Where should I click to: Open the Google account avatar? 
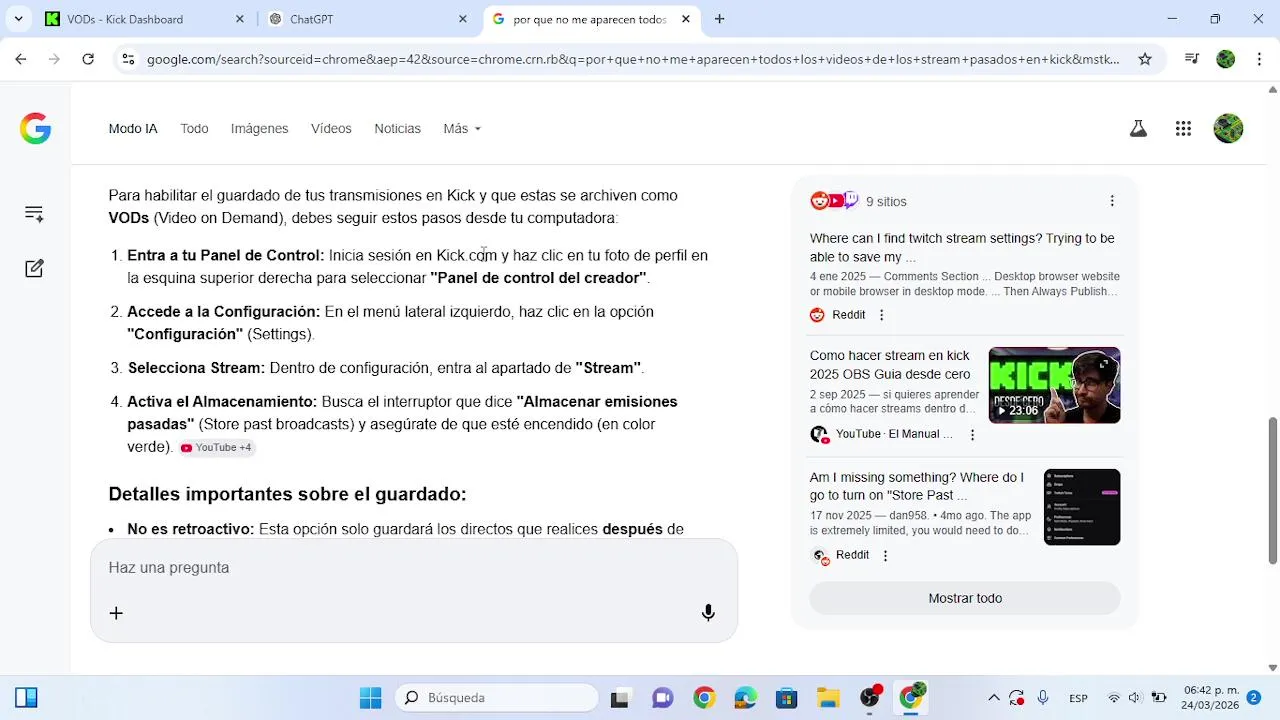pos(1228,128)
